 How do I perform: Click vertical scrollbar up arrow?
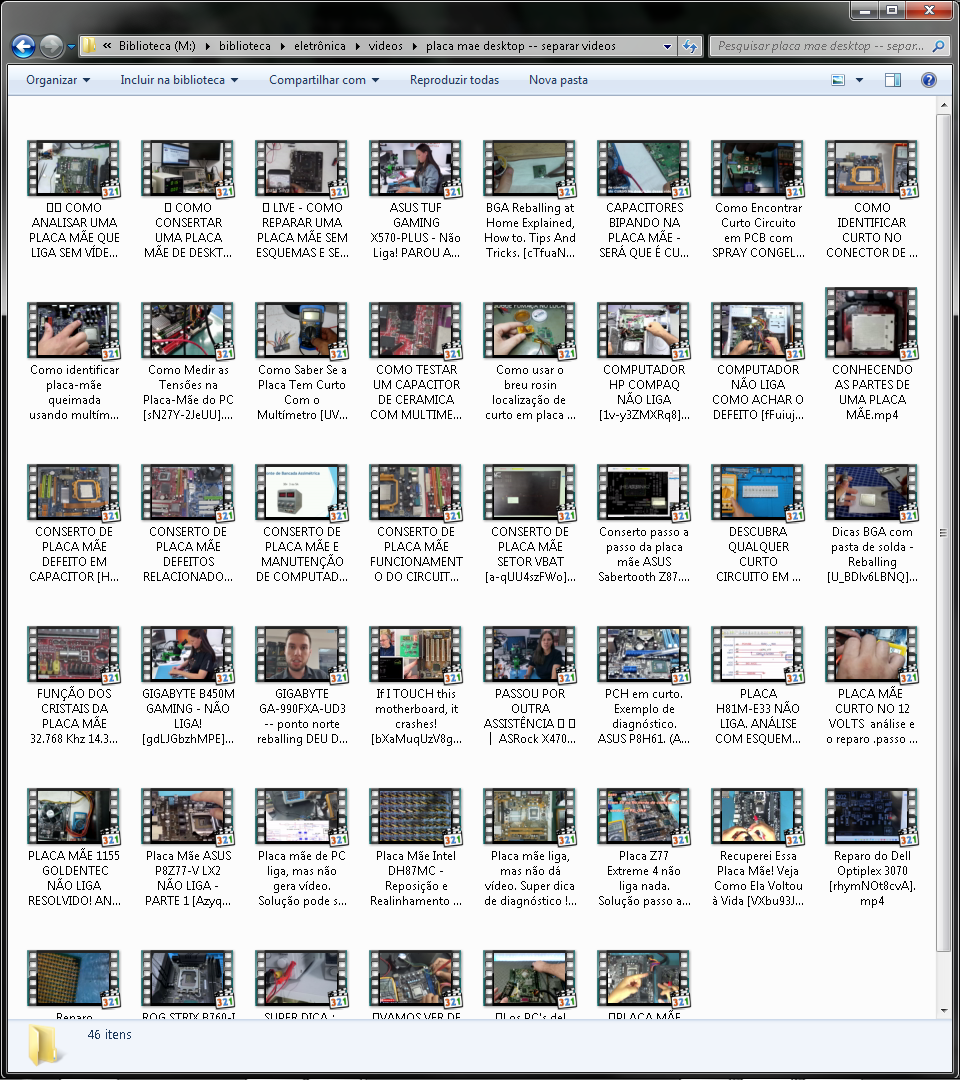(x=943, y=105)
